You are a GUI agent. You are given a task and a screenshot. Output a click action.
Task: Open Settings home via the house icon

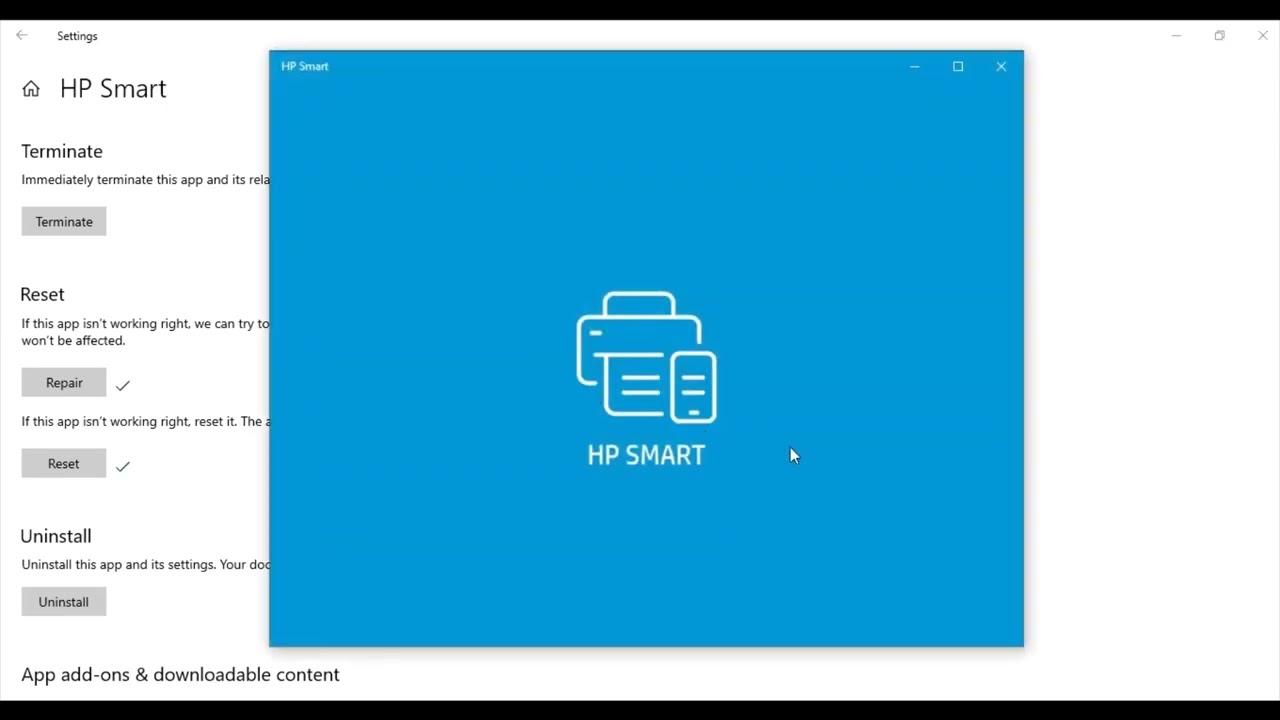click(x=31, y=89)
